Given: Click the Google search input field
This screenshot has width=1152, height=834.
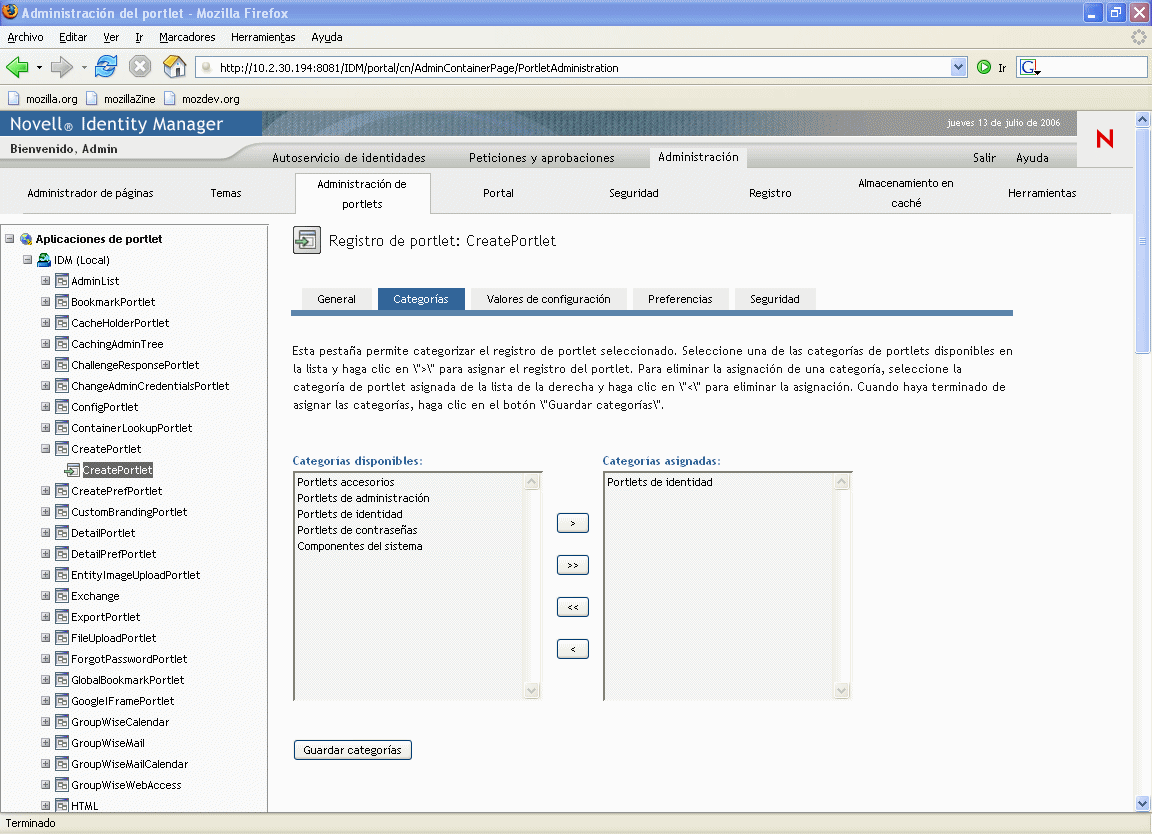Looking at the screenshot, I should (x=1093, y=68).
